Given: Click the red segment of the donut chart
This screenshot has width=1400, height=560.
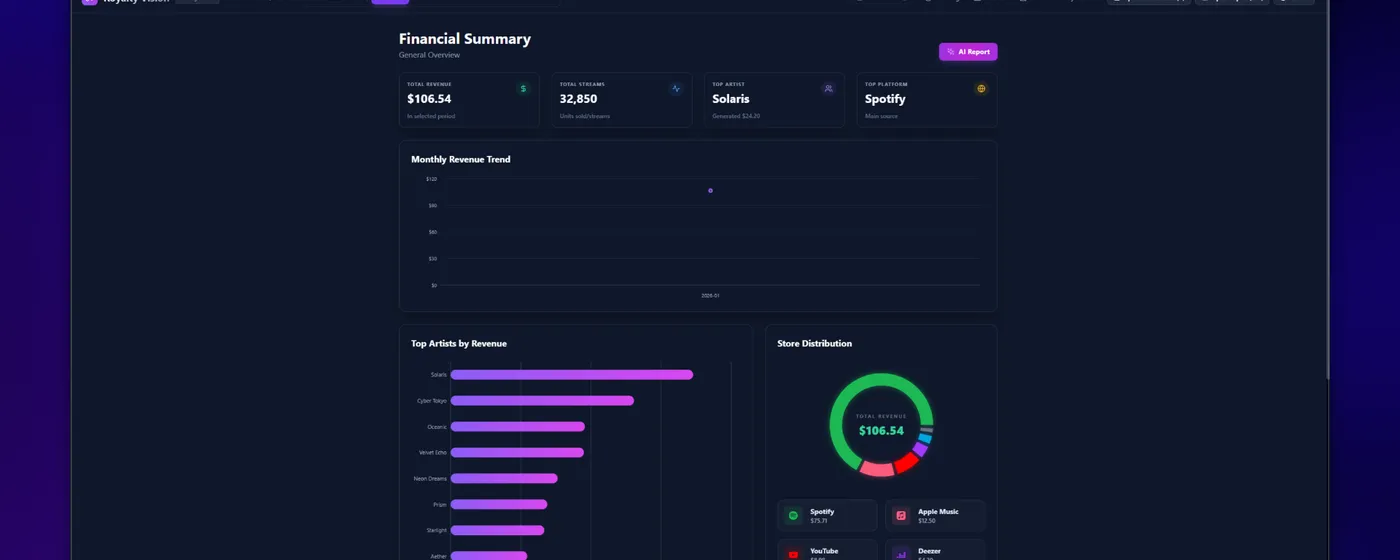Looking at the screenshot, I should pyautogui.click(x=907, y=462).
